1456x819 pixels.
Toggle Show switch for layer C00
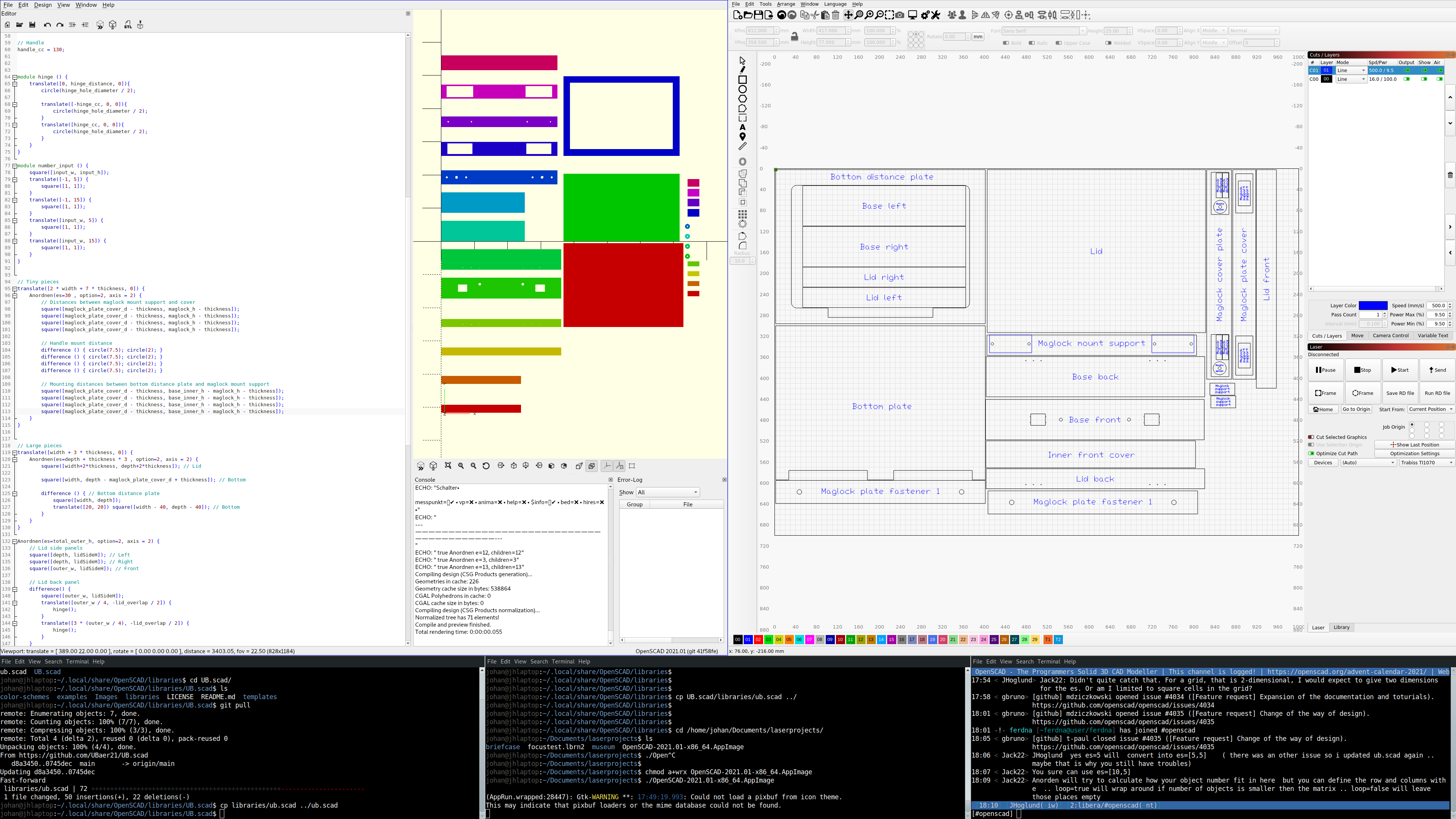[1425, 79]
